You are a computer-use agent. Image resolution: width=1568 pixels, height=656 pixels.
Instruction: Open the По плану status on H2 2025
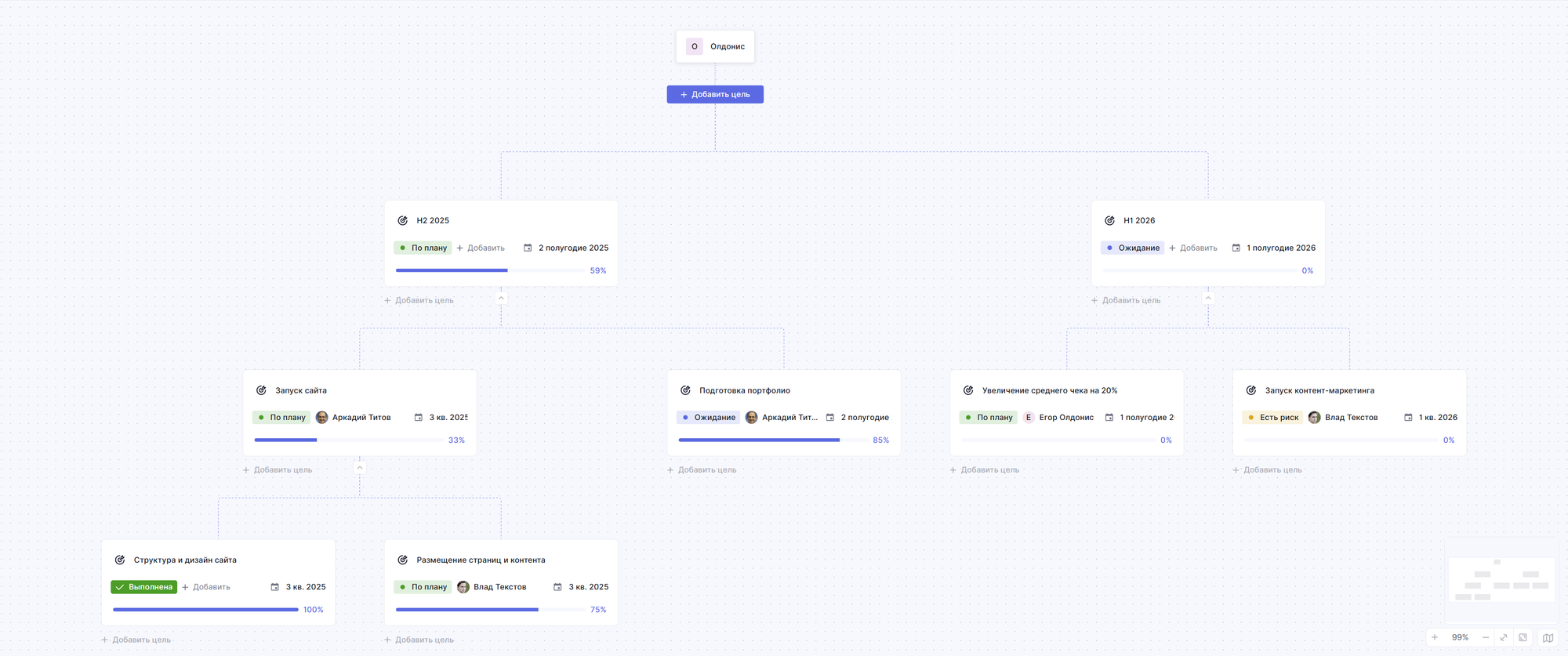[x=423, y=248]
